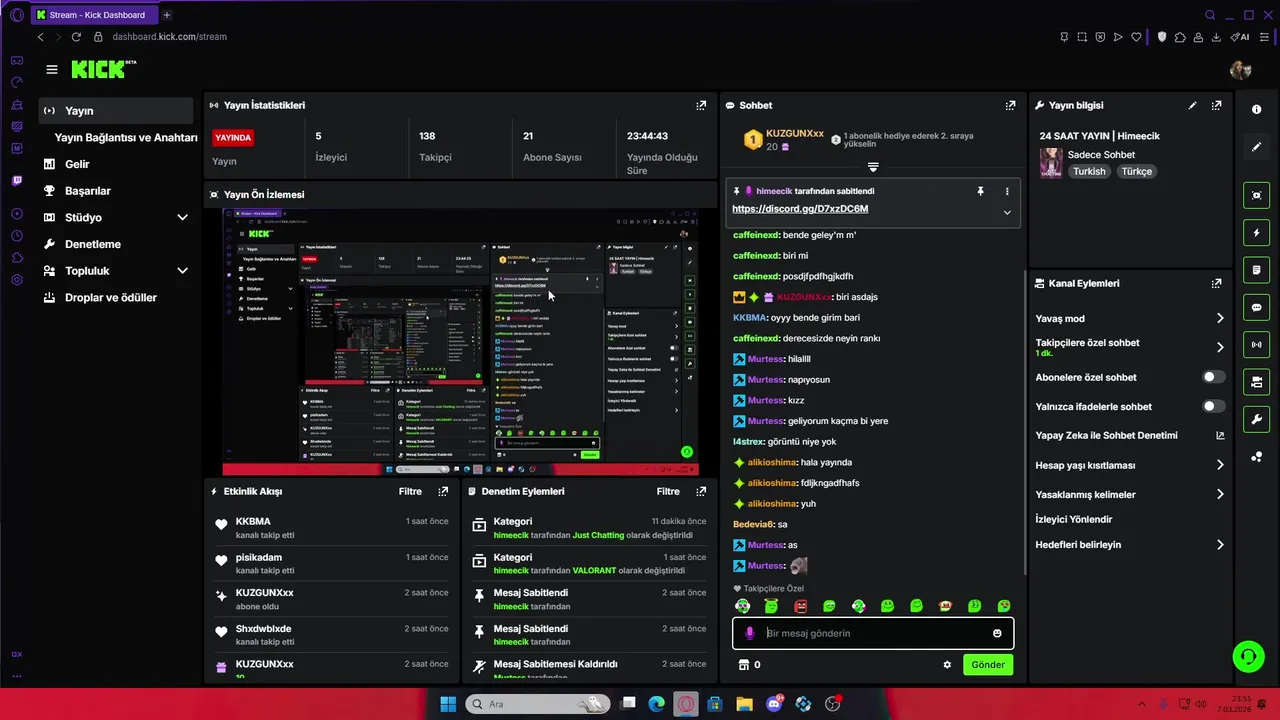Edit stream info with the pencil in Yayın bilgisi

pyautogui.click(x=1192, y=105)
